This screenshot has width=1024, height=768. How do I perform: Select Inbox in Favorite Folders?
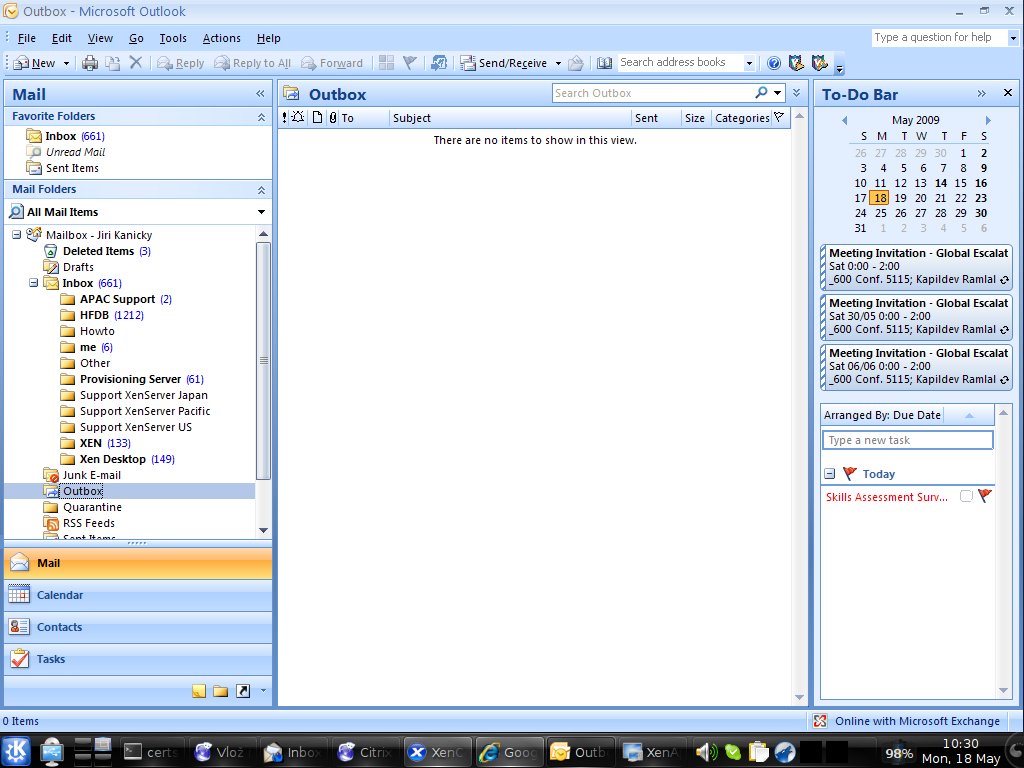pos(65,136)
